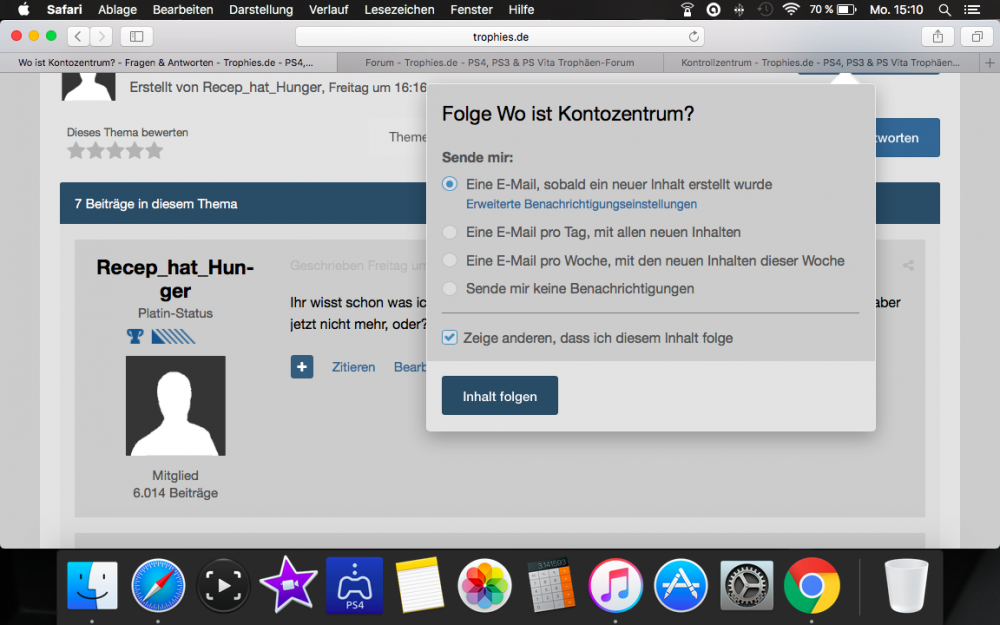This screenshot has width=1000, height=625.
Task: Choose 'Sende mir keine Benachrichtigungen' option
Action: (x=450, y=288)
